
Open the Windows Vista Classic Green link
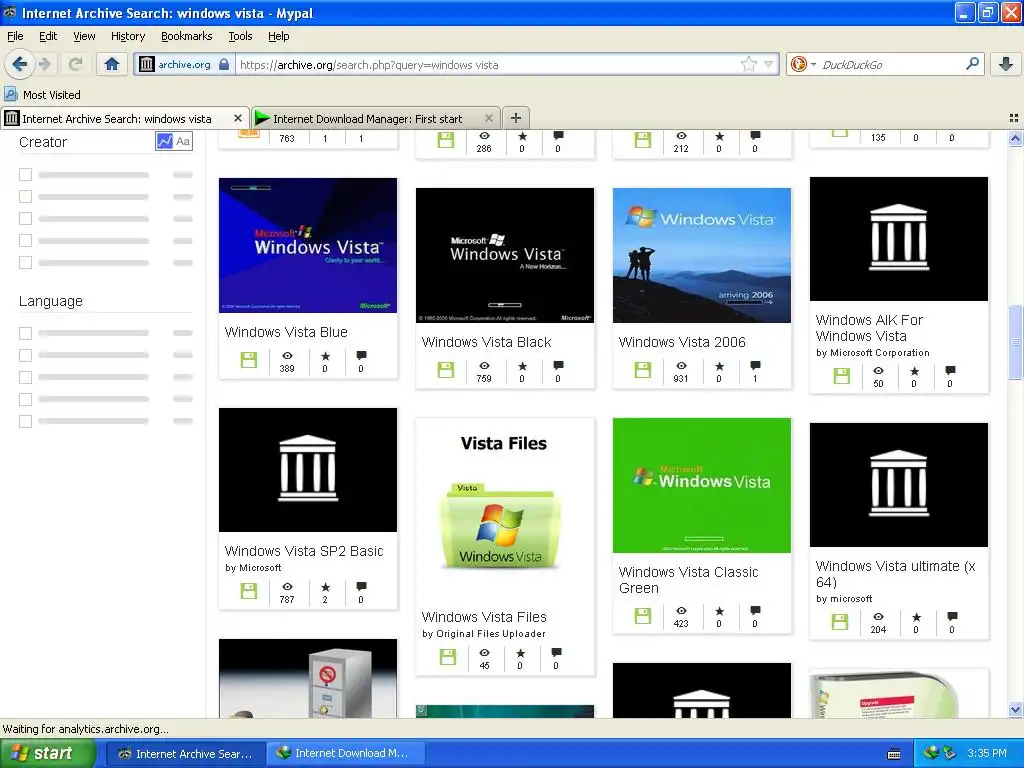pyautogui.click(x=688, y=580)
